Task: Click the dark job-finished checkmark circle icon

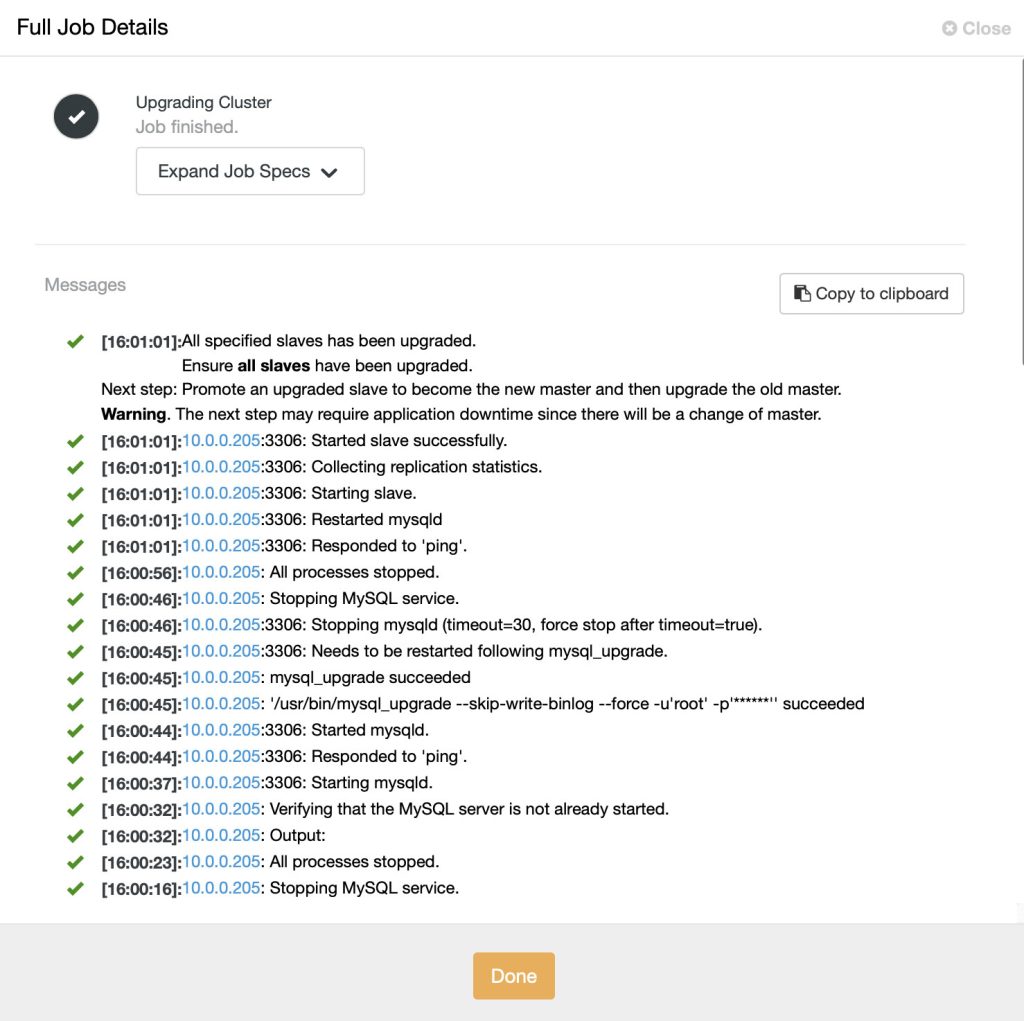Action: pyautogui.click(x=76, y=116)
